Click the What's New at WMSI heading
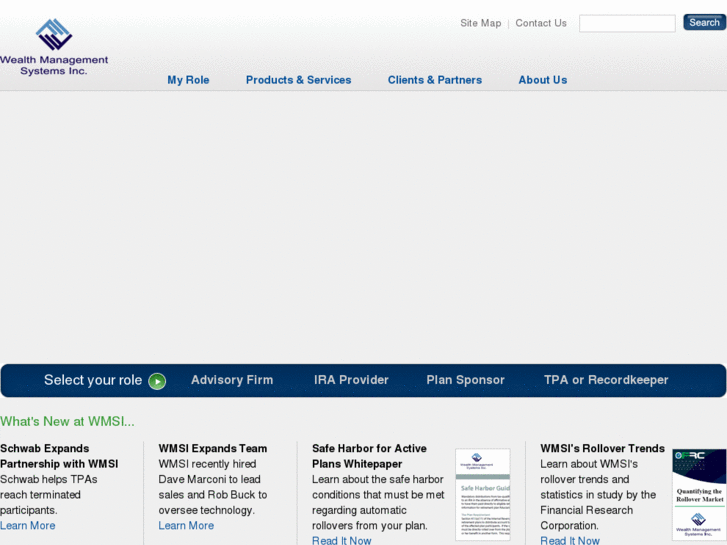 click(x=67, y=421)
